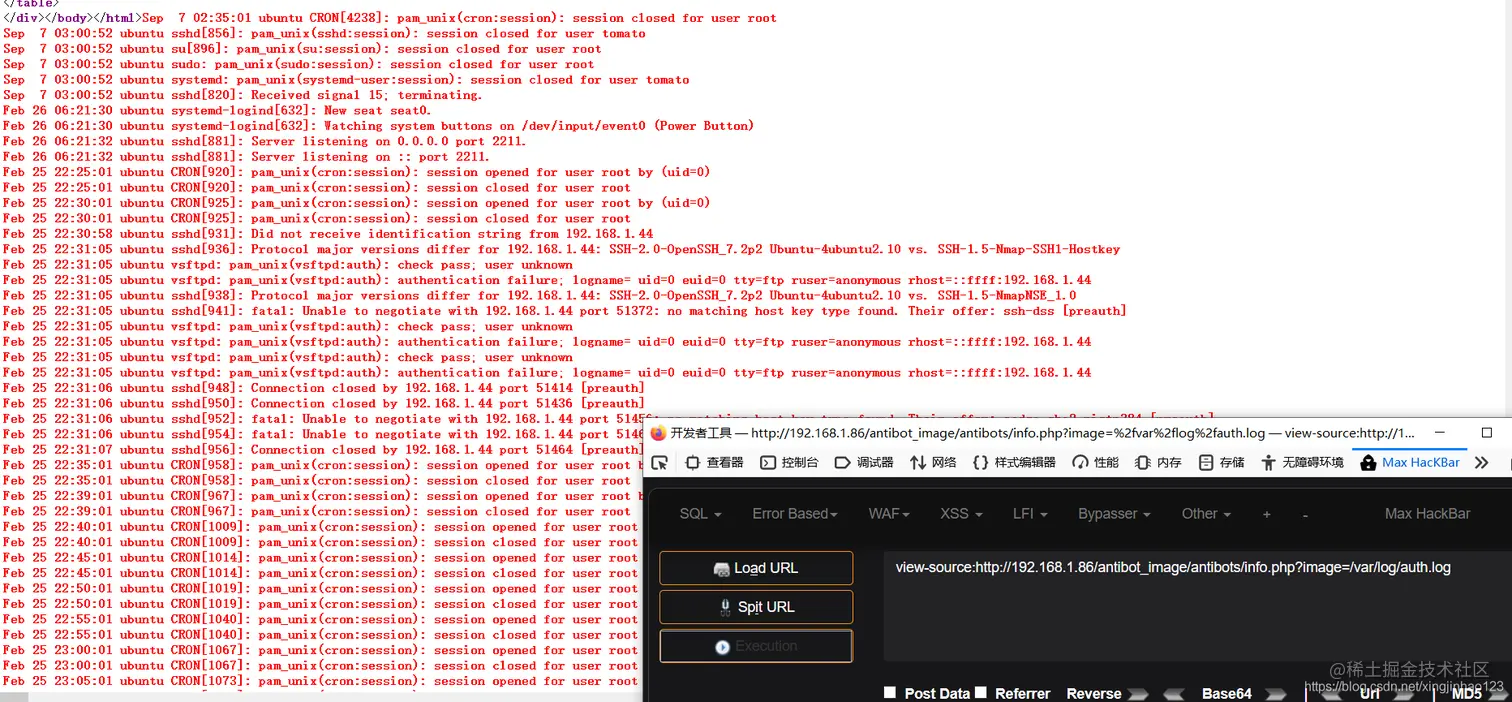This screenshot has width=1512, height=702.
Task: Click the Memory chip icon beside 内存
Action: pyautogui.click(x=1143, y=462)
